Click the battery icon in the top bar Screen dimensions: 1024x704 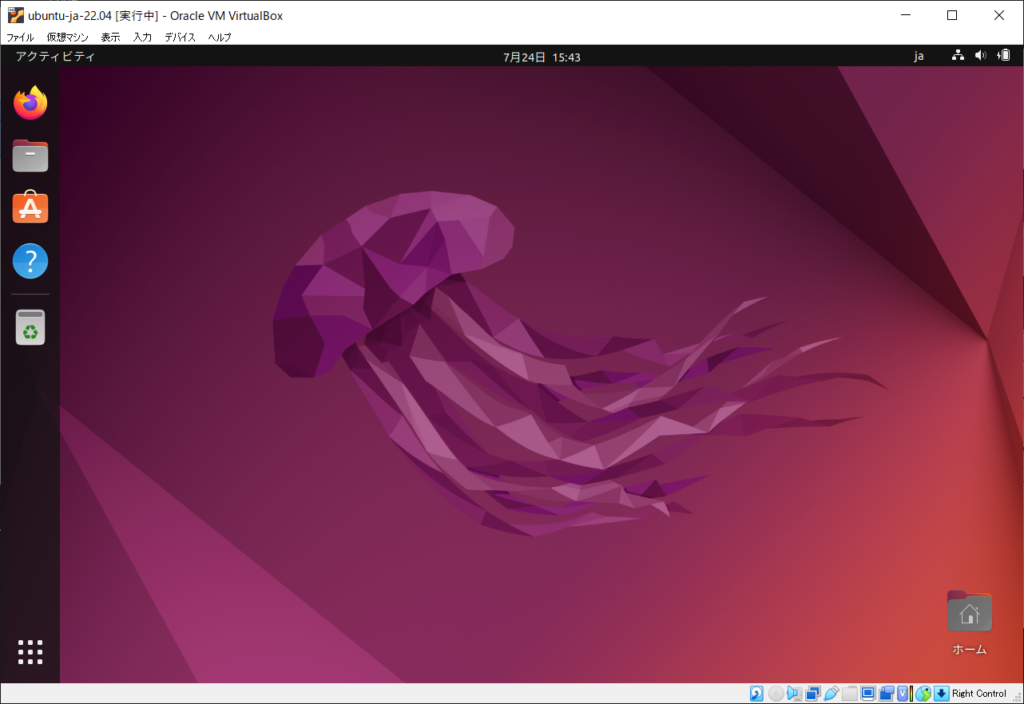[x=1004, y=56]
